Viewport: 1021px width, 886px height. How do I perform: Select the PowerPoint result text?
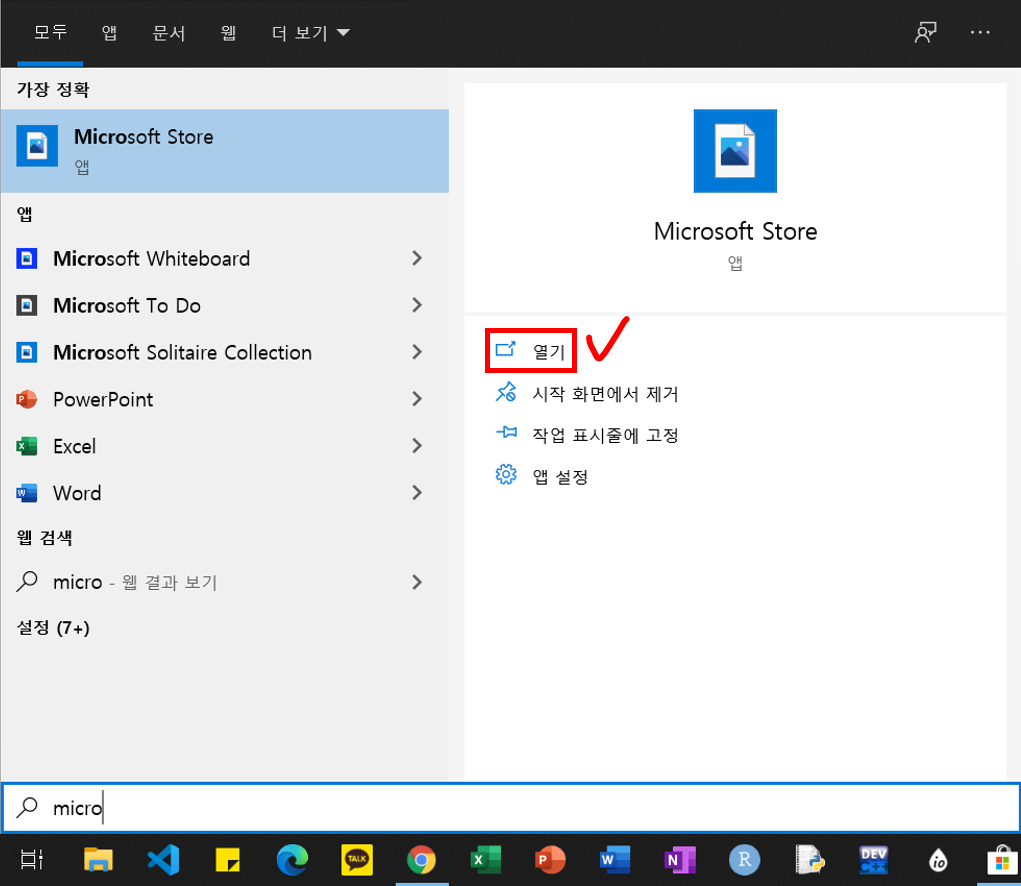tap(103, 399)
